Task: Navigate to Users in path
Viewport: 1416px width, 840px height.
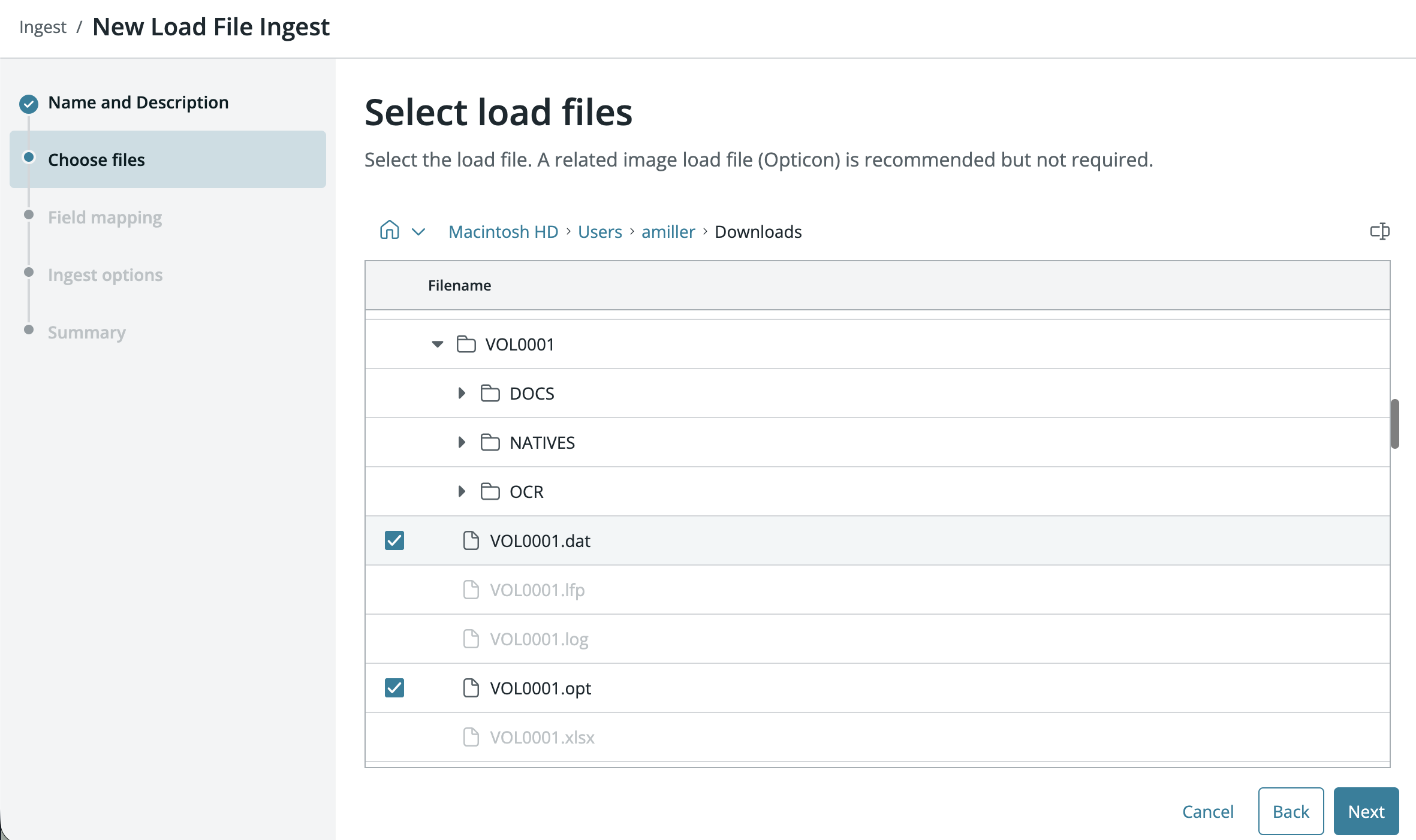Action: pyautogui.click(x=600, y=231)
